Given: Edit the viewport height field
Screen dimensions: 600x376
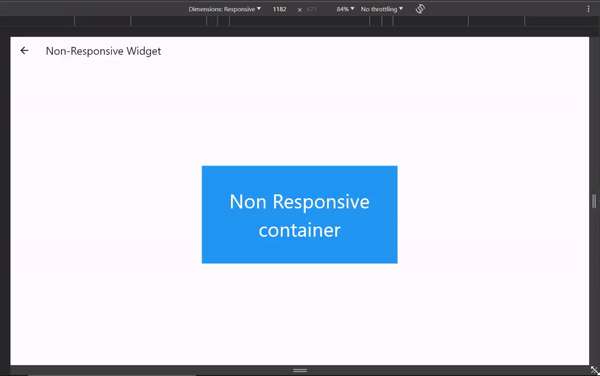Looking at the screenshot, I should pos(312,9).
